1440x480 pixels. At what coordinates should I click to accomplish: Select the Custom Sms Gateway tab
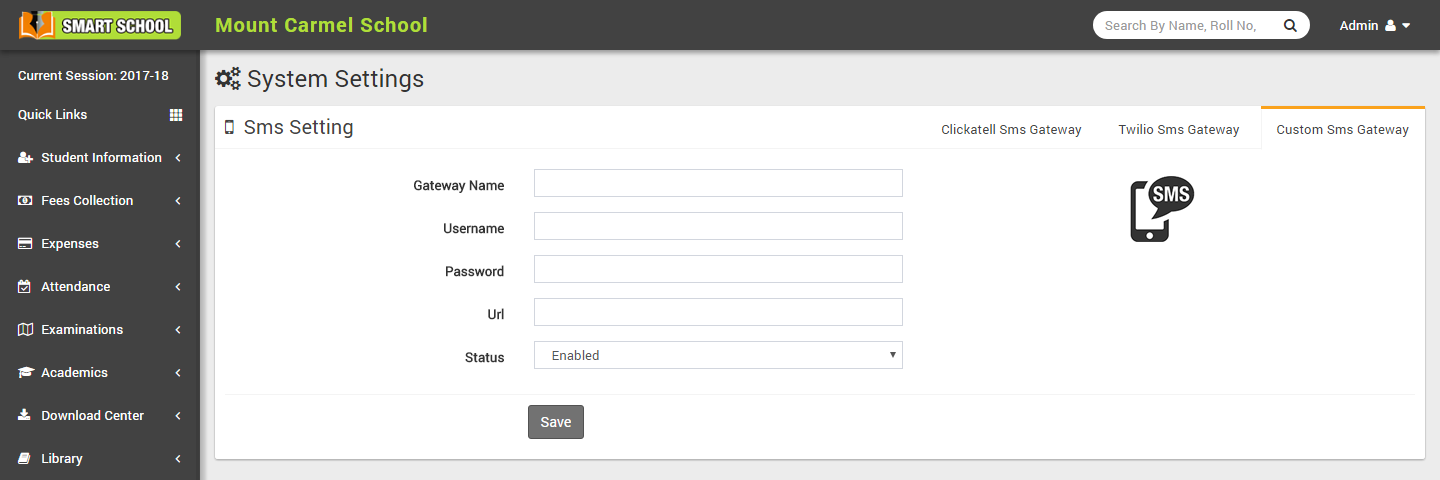coord(1342,129)
